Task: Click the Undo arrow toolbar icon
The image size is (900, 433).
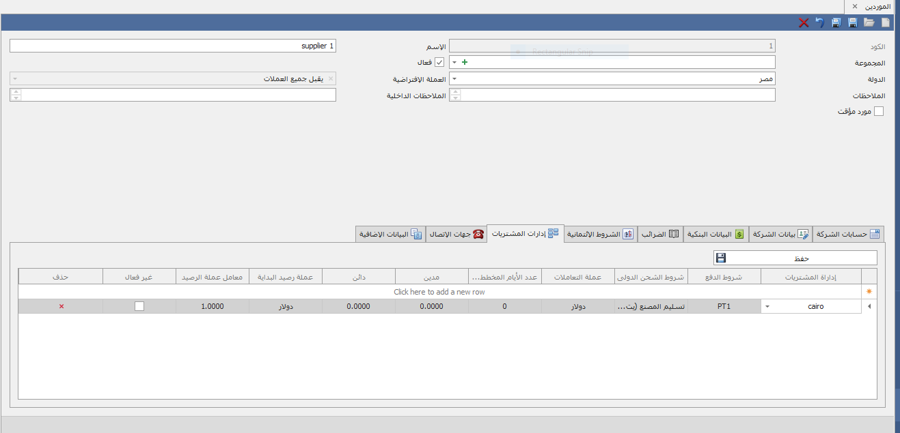Action: click(820, 22)
